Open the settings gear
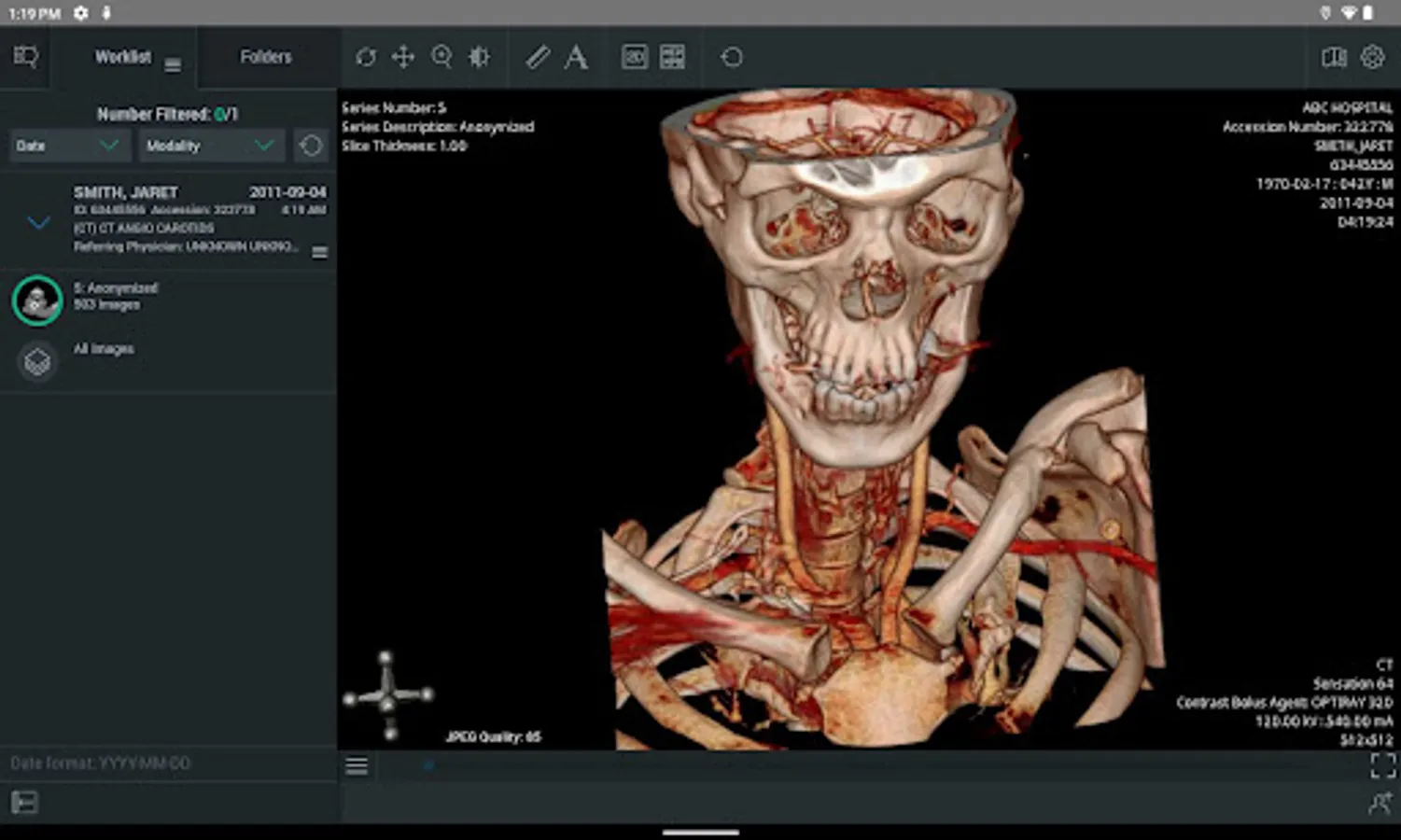Image resolution: width=1401 pixels, height=840 pixels. click(1372, 57)
